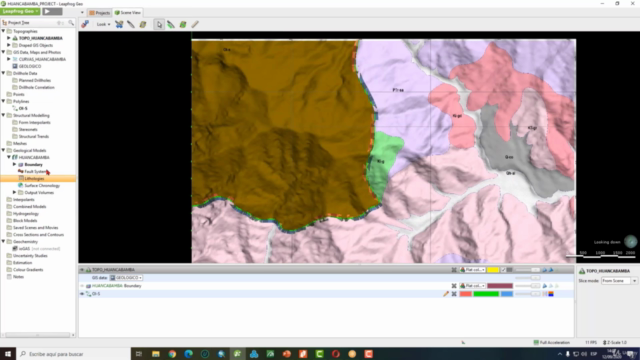Open Flat colour dropdown on Boundary row
640x360 pixels.
tap(472, 286)
